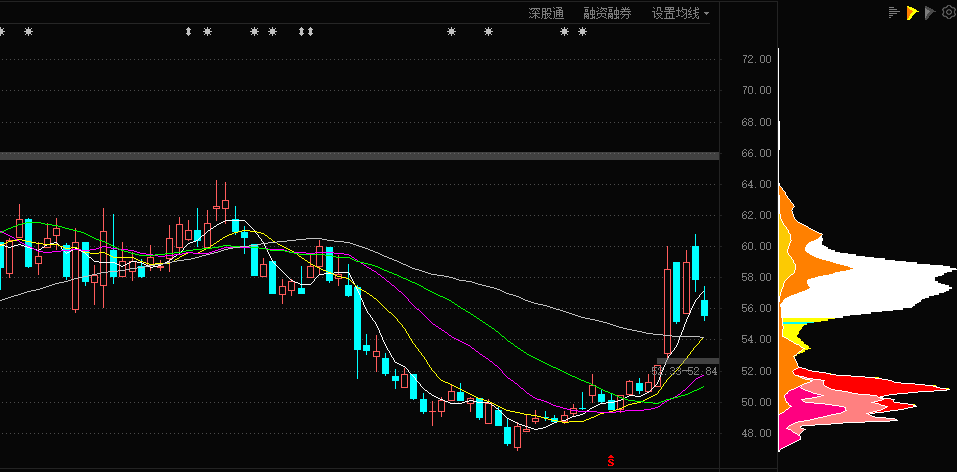Select the orange-yellow chip flame view icon
Screen dimensions: 957x472
pyautogui.click(x=912, y=12)
